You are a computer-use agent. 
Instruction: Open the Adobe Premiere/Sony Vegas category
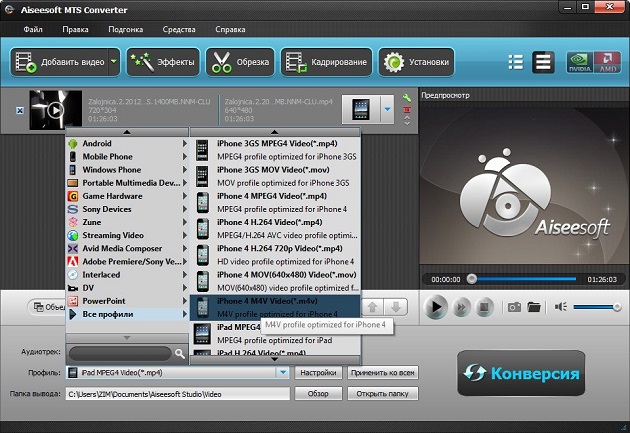[x=127, y=261]
